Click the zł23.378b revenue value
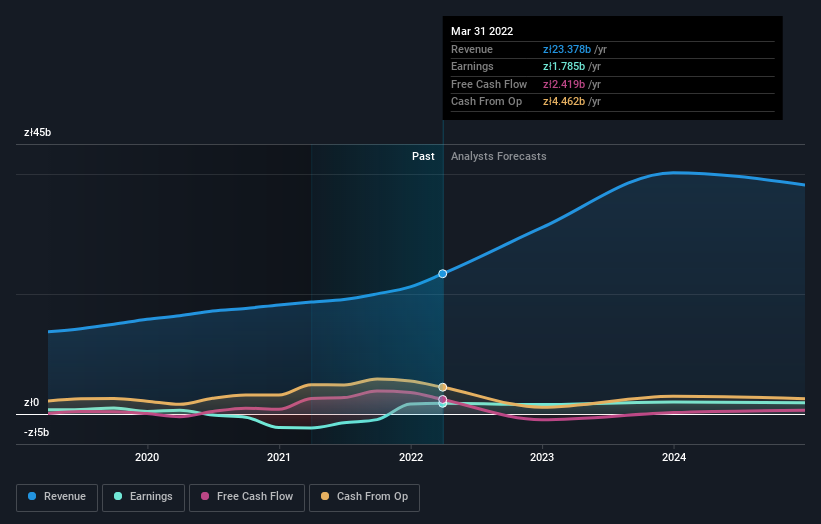Viewport: 821px width, 524px height. click(x=567, y=49)
